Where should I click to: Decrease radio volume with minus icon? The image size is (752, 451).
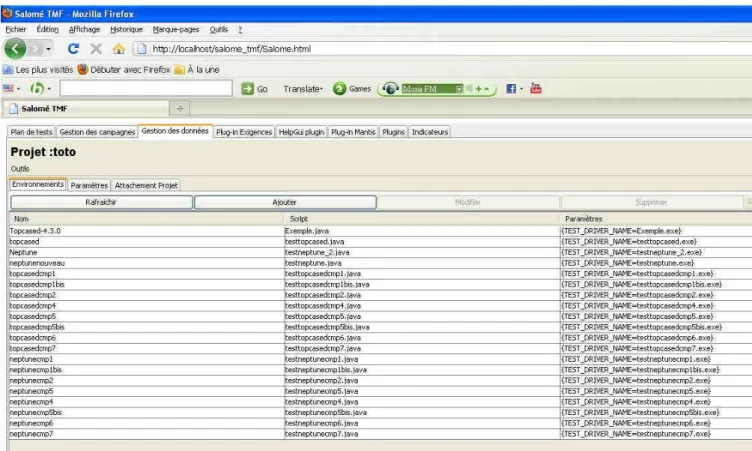click(486, 89)
